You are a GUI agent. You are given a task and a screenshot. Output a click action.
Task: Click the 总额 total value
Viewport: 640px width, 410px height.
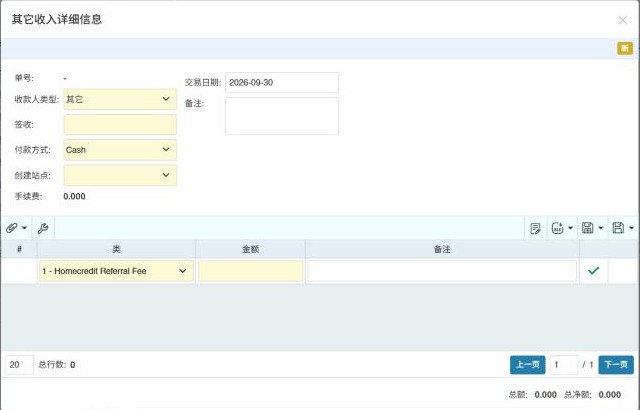point(545,394)
